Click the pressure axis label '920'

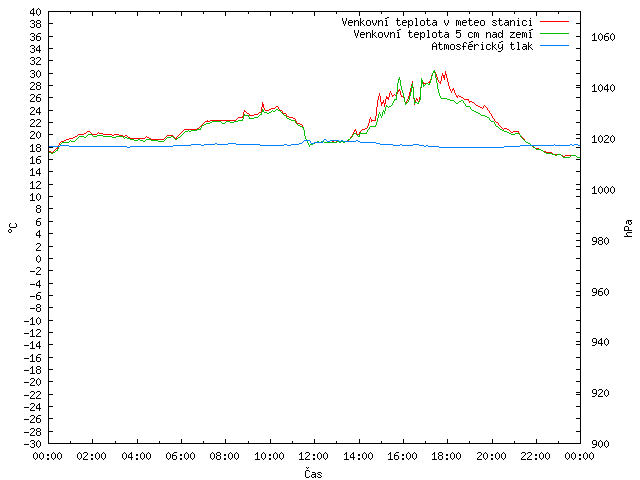pyautogui.click(x=600, y=393)
